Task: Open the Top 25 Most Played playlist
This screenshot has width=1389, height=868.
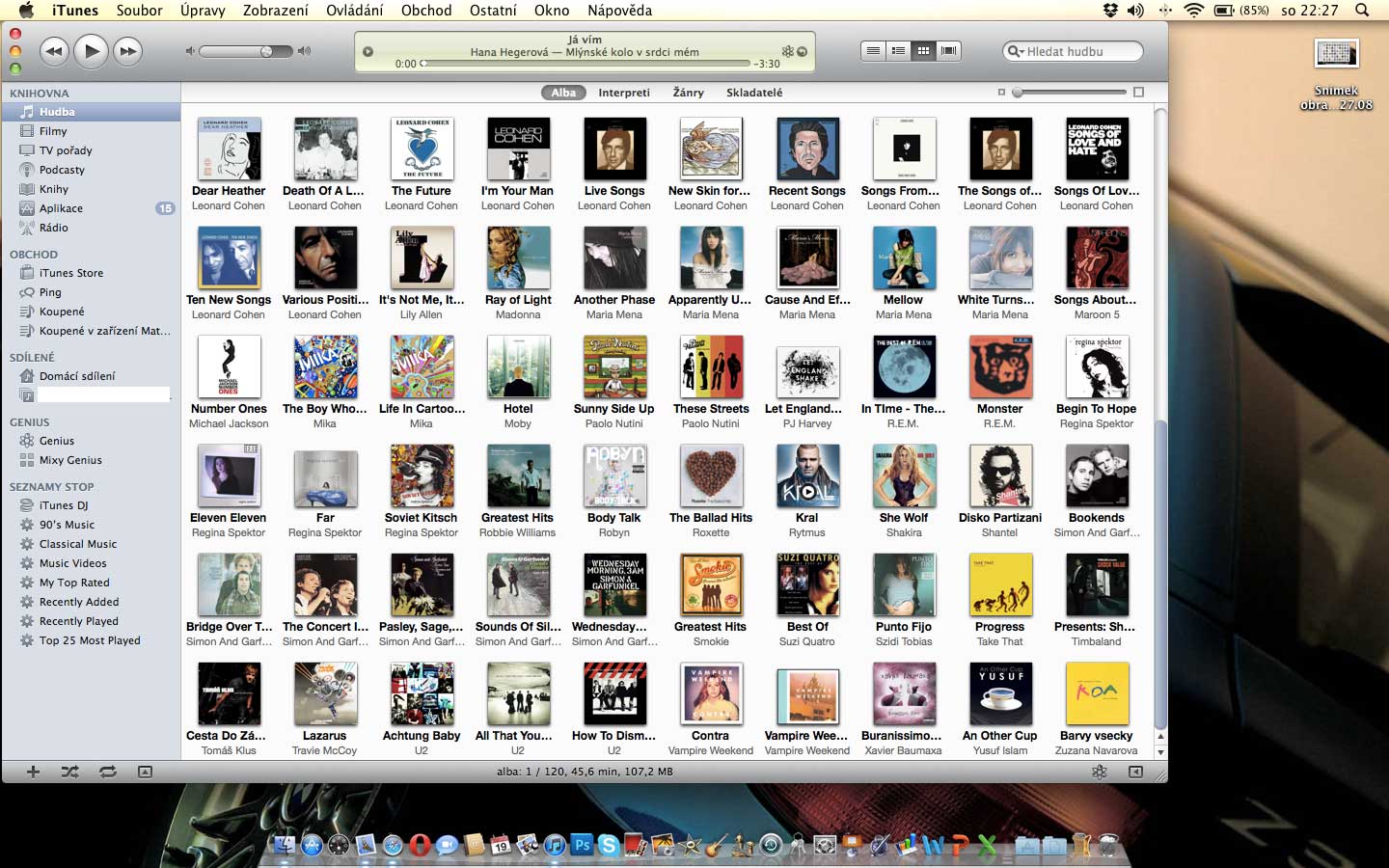Action: 90,640
